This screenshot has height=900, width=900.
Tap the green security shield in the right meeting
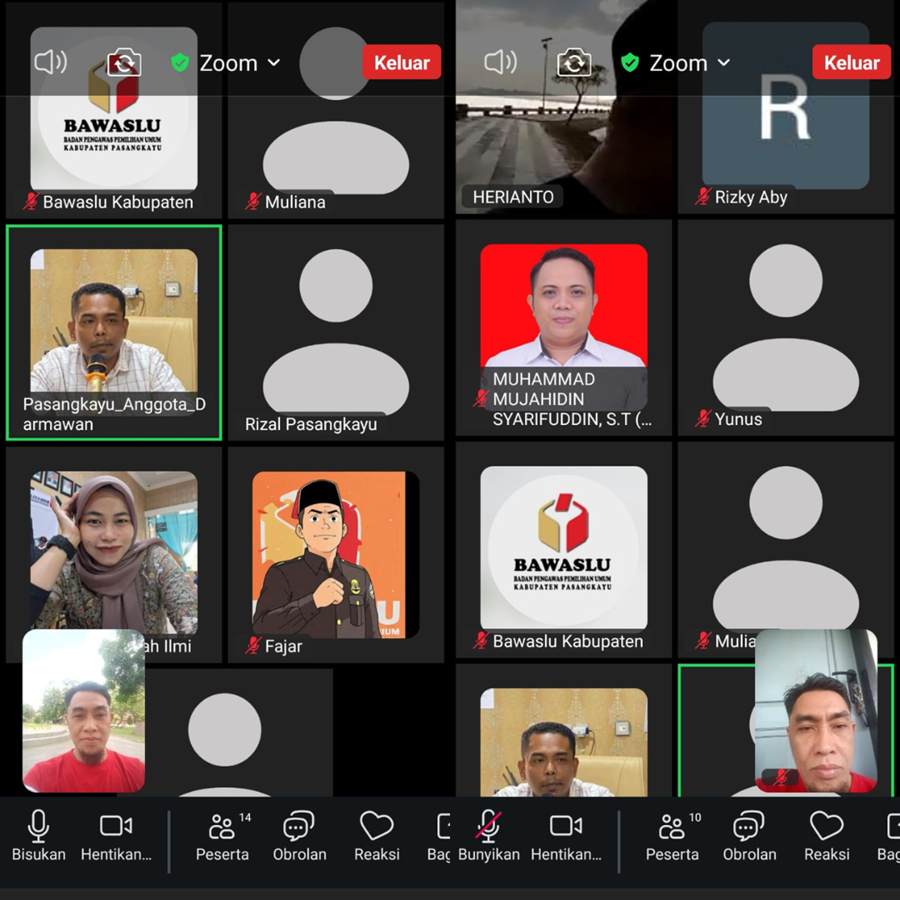[630, 62]
